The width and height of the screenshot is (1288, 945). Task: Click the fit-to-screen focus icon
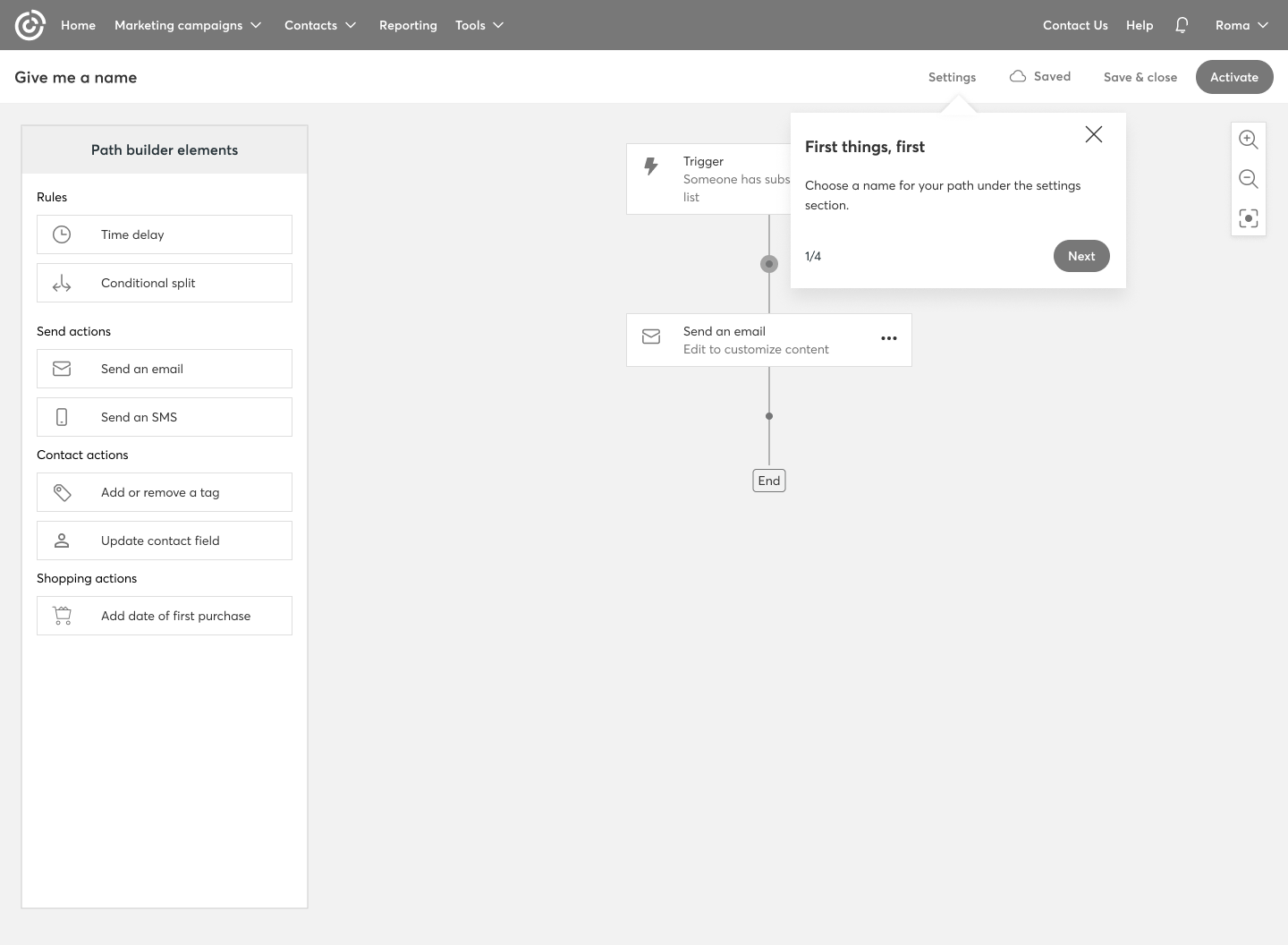coord(1248,218)
